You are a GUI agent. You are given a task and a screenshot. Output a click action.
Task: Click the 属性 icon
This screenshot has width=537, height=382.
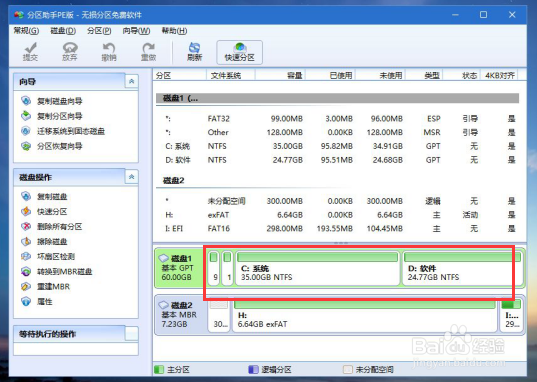[26, 301]
